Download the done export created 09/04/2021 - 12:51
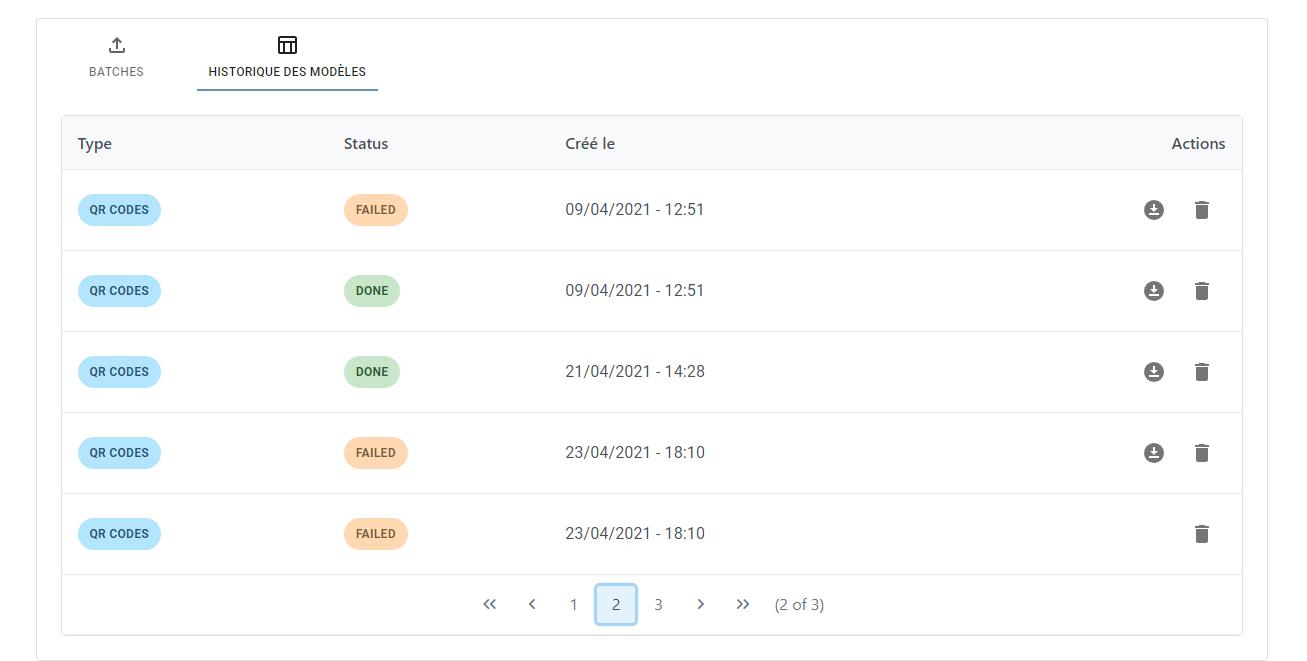 point(1154,290)
